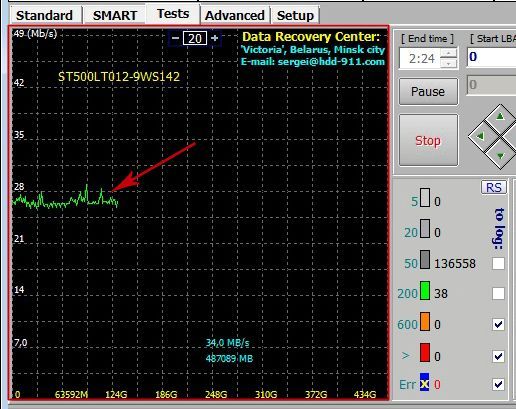
Task: Enable the 50 ms log checkbox
Action: tap(498, 264)
